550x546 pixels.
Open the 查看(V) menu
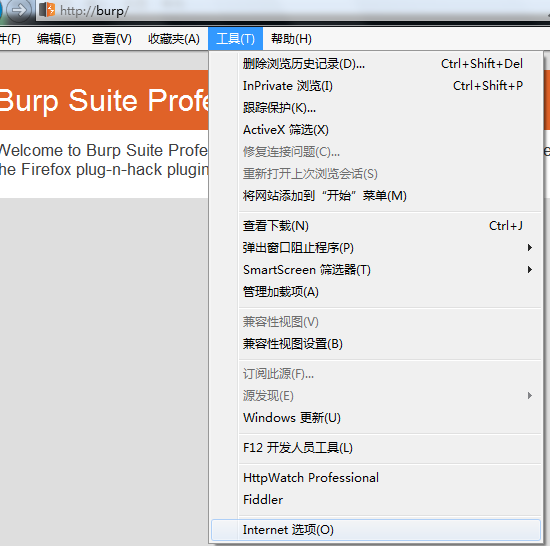(x=112, y=39)
